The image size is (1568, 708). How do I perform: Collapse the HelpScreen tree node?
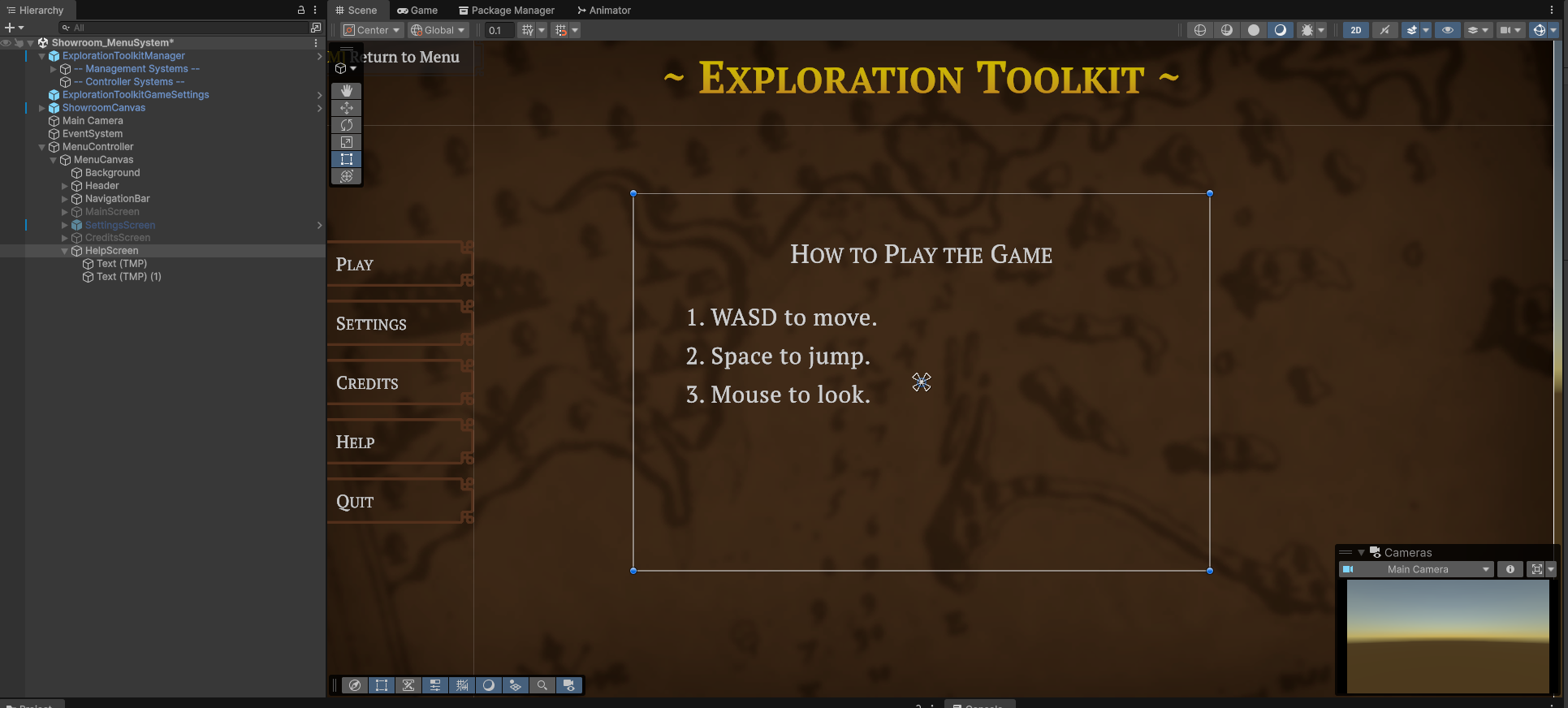tap(65, 251)
